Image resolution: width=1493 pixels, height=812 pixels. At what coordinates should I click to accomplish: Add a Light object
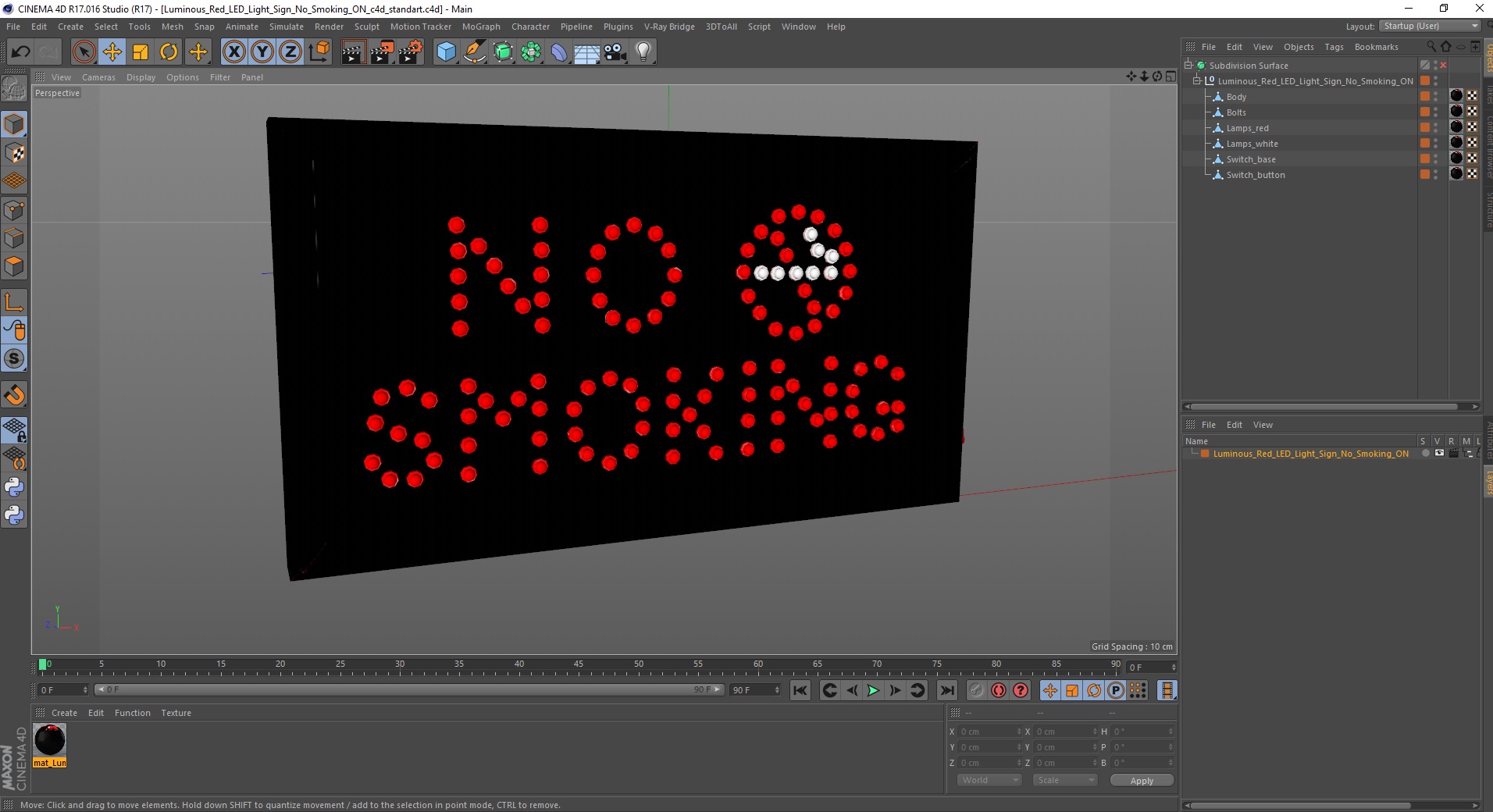click(x=643, y=52)
